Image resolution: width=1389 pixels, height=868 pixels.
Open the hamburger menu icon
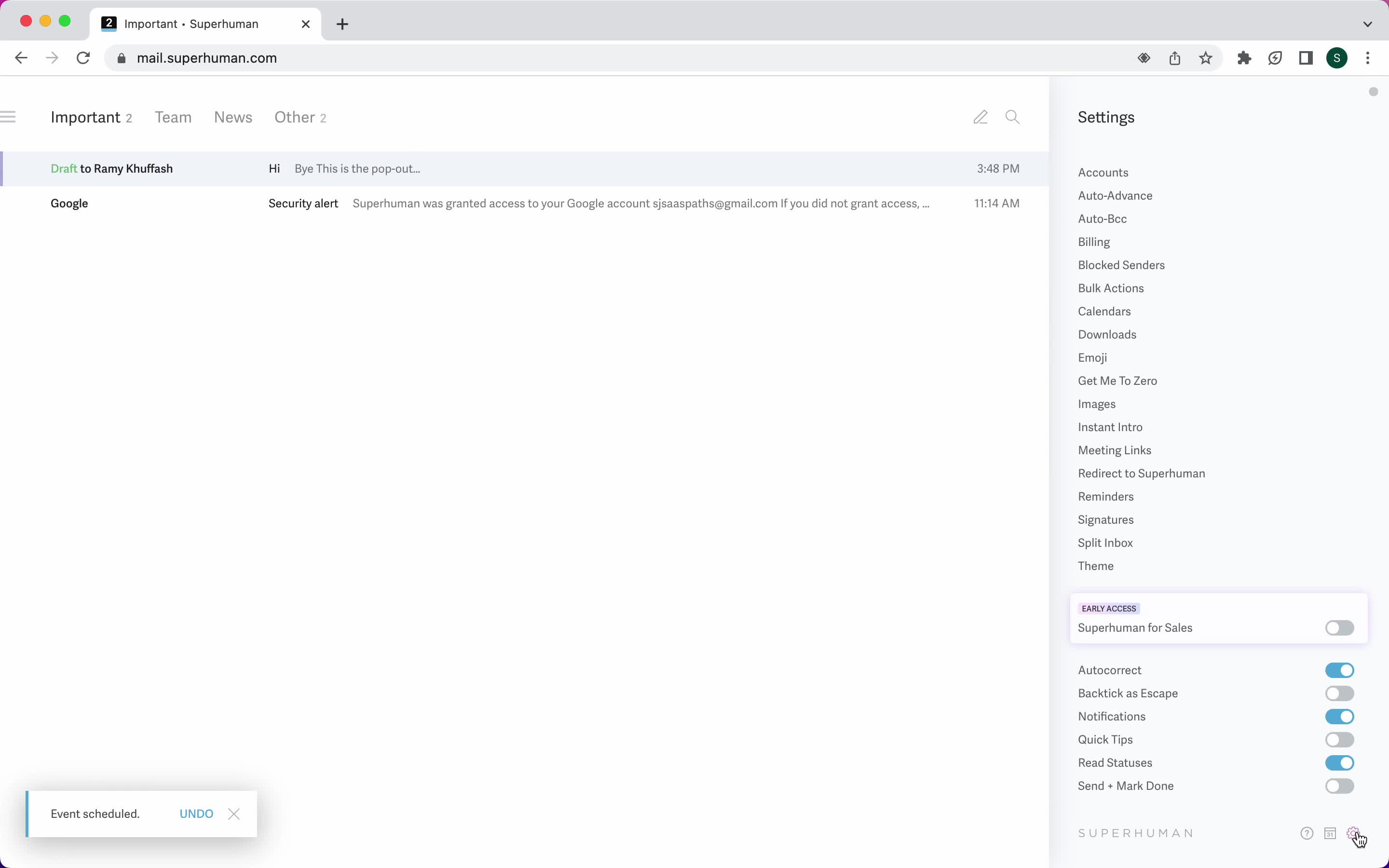pos(8,117)
